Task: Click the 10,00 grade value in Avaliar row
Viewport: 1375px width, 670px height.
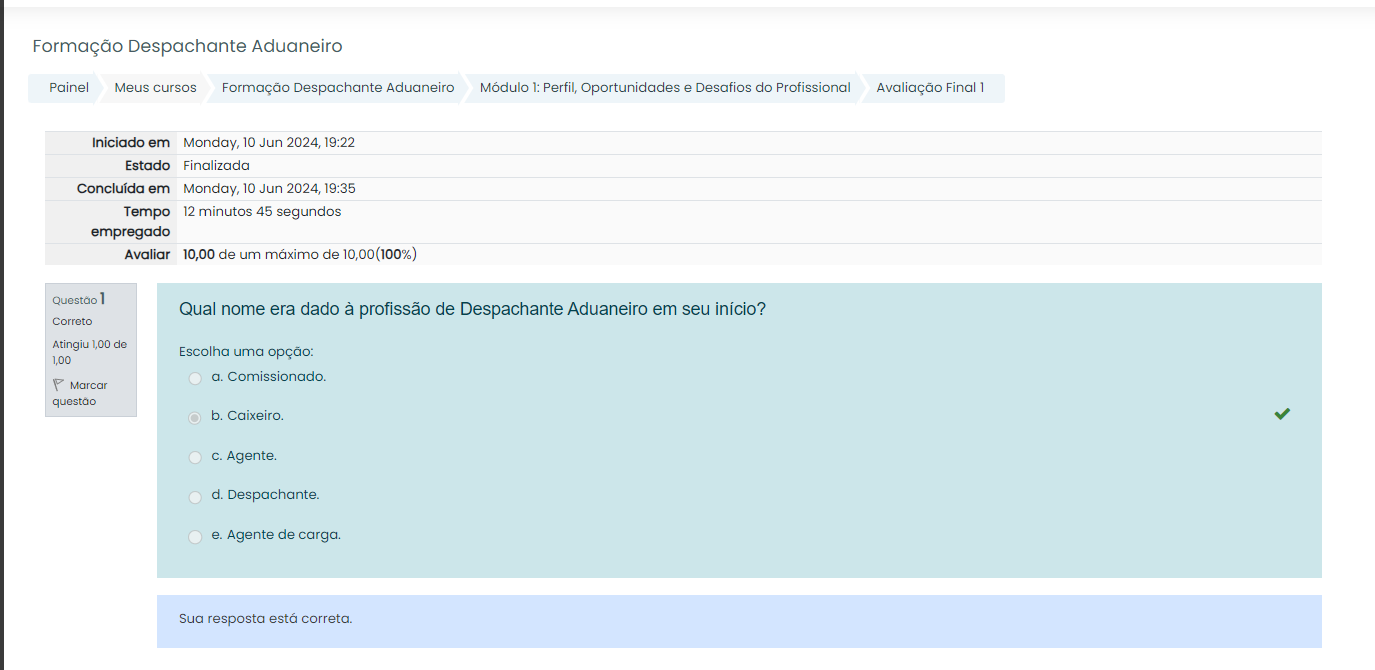Action: point(199,255)
